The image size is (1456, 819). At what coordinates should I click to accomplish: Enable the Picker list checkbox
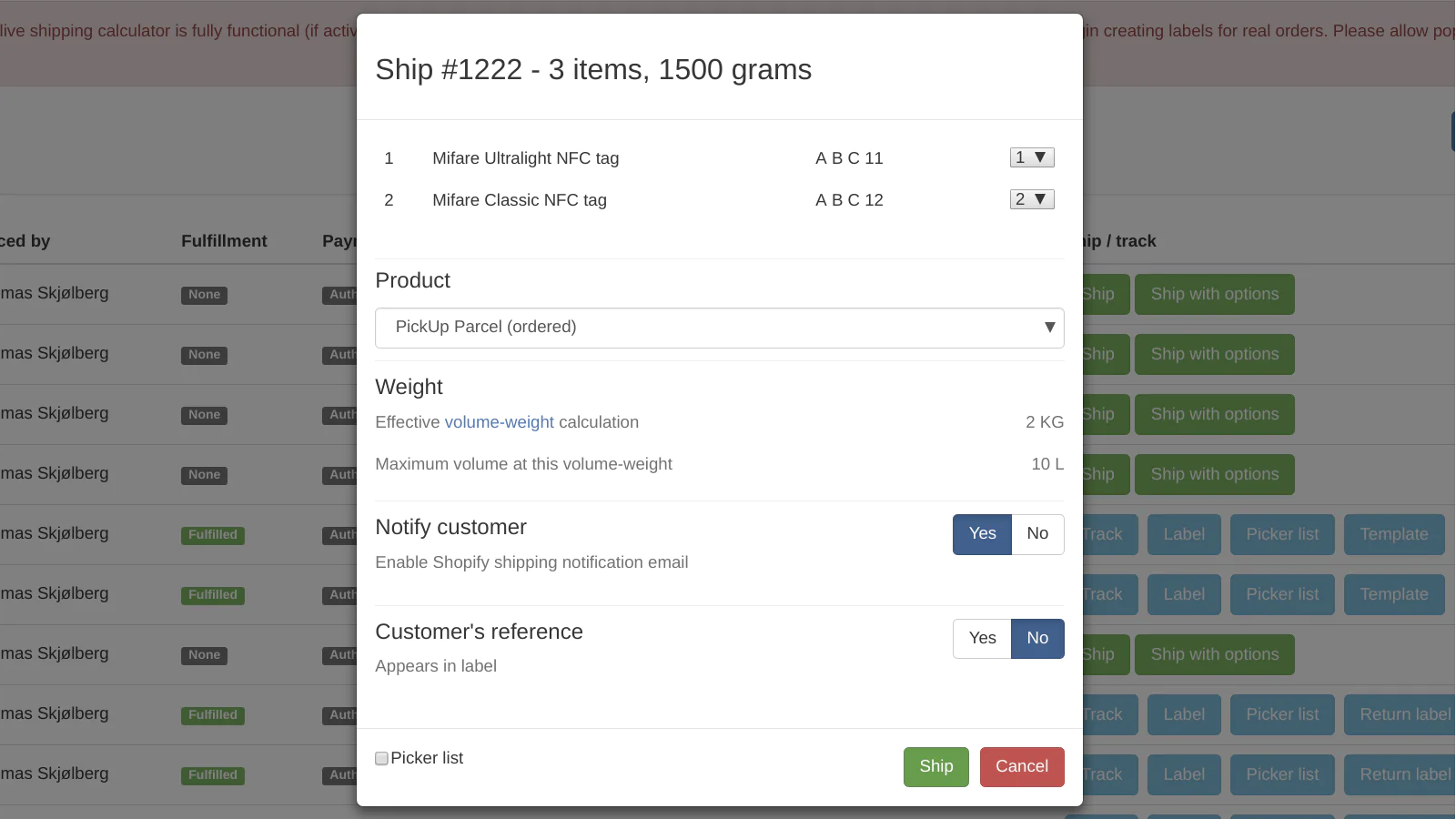[x=381, y=758]
